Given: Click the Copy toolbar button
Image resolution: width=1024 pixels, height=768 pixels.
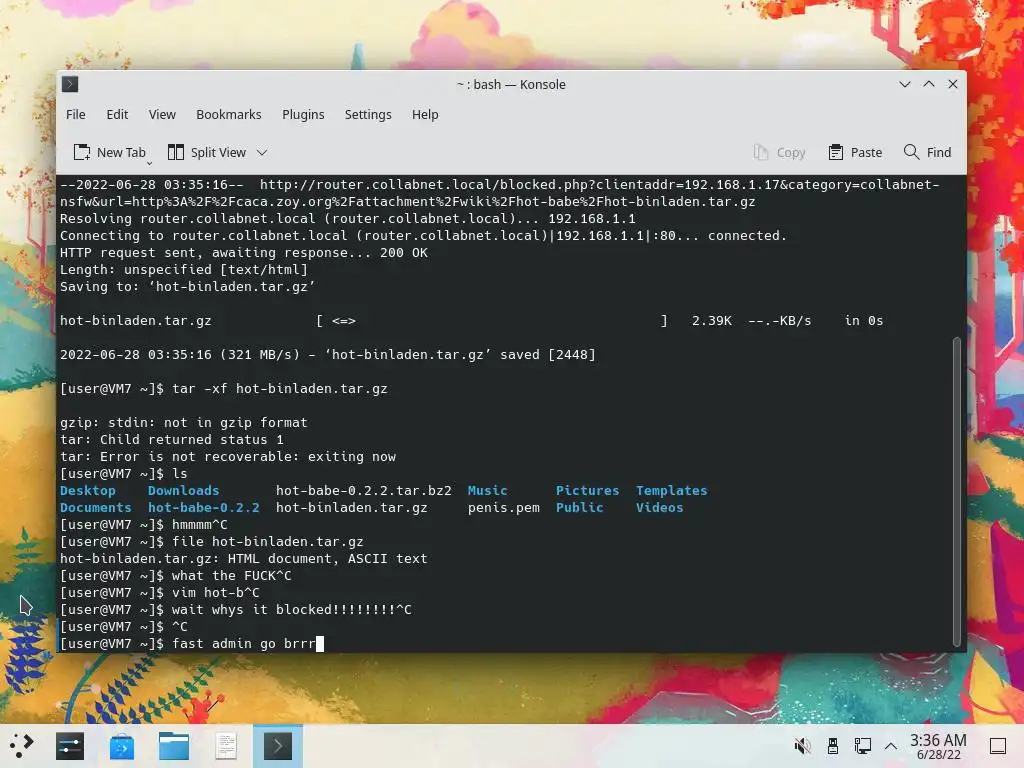Looking at the screenshot, I should click(779, 152).
